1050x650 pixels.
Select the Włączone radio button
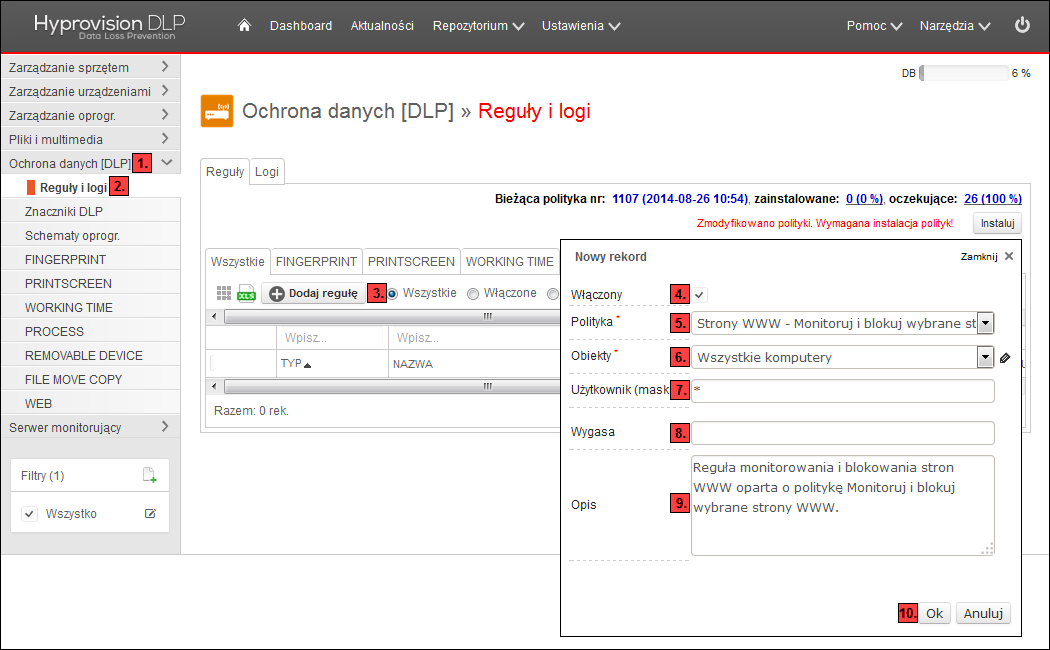tap(473, 294)
